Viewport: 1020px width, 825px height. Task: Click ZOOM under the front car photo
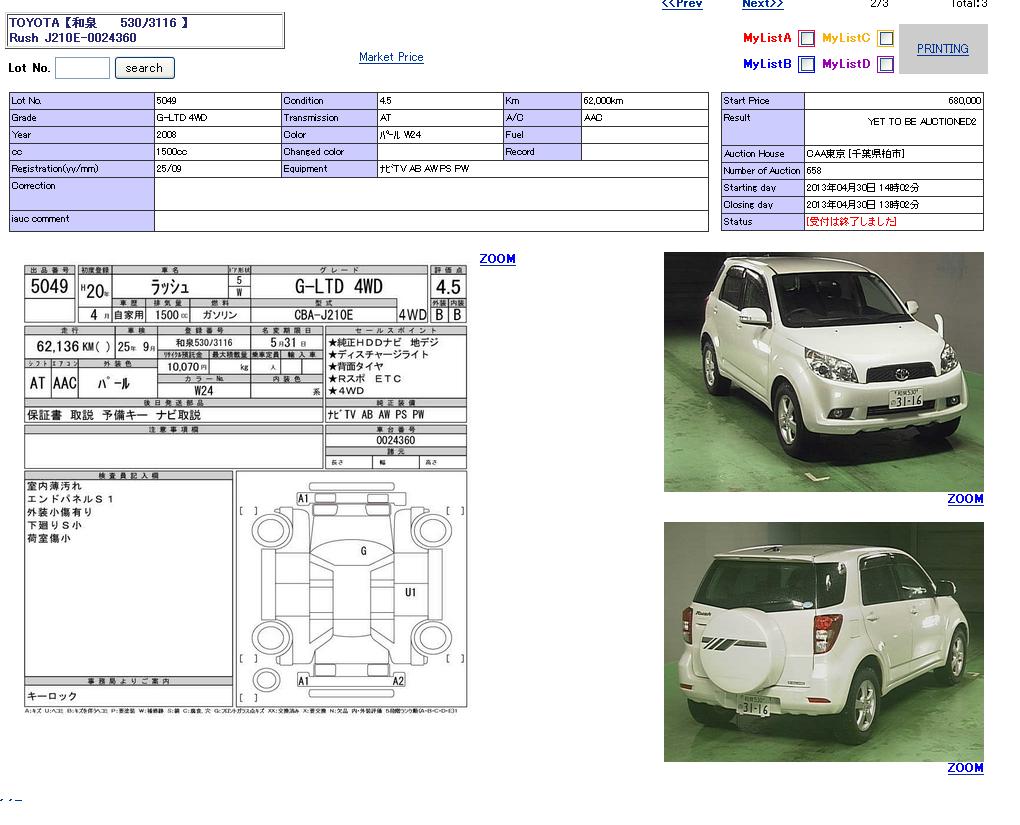965,499
